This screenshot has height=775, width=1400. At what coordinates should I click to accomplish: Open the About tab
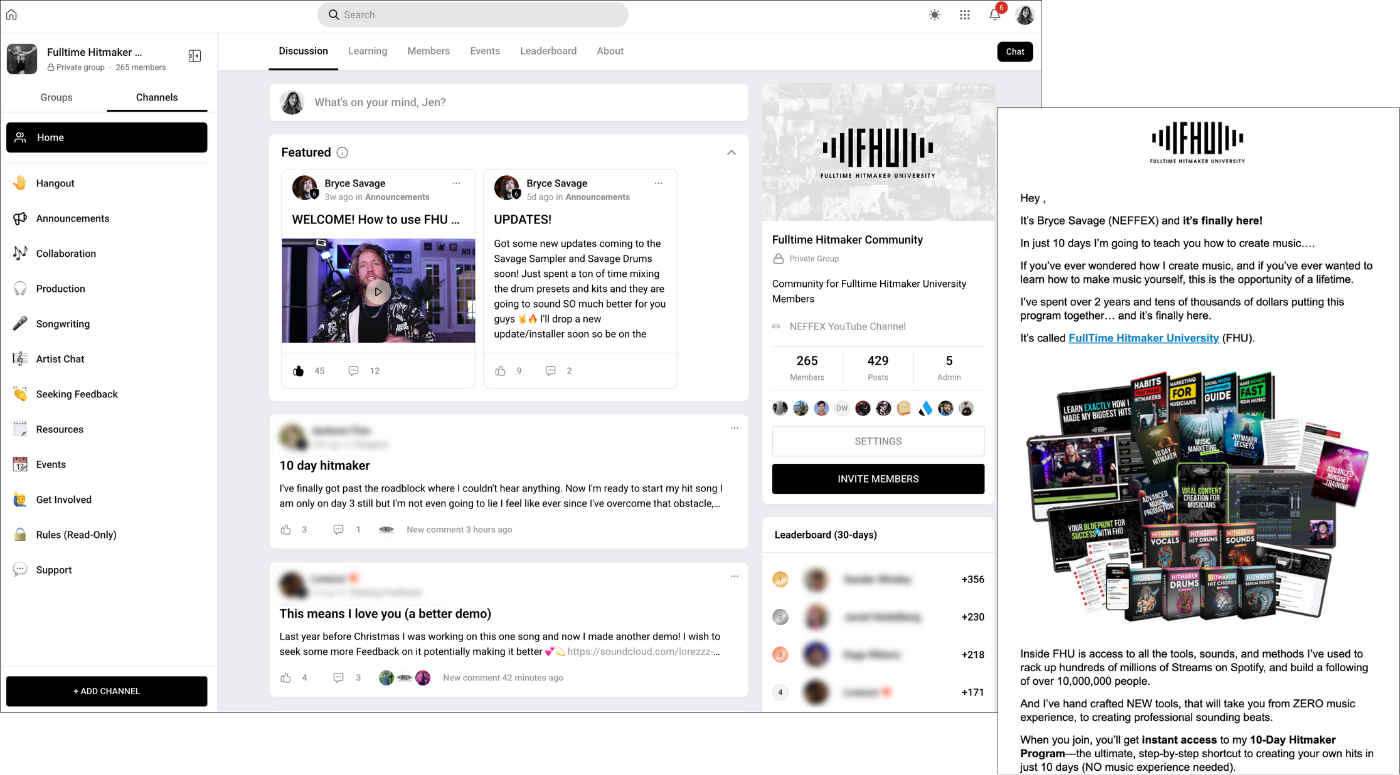pyautogui.click(x=610, y=51)
